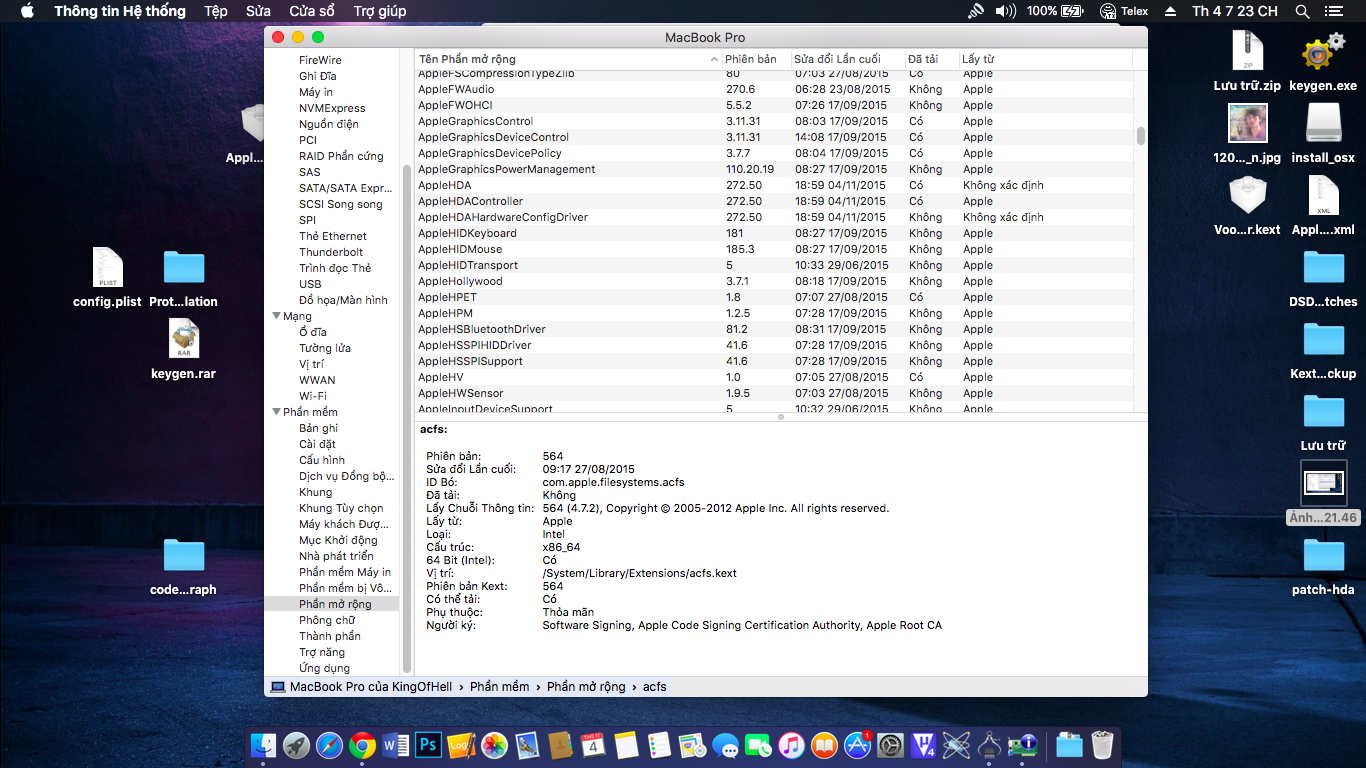This screenshot has width=1366, height=768.
Task: Select Wi-Fi in the sidebar
Action: click(312, 396)
